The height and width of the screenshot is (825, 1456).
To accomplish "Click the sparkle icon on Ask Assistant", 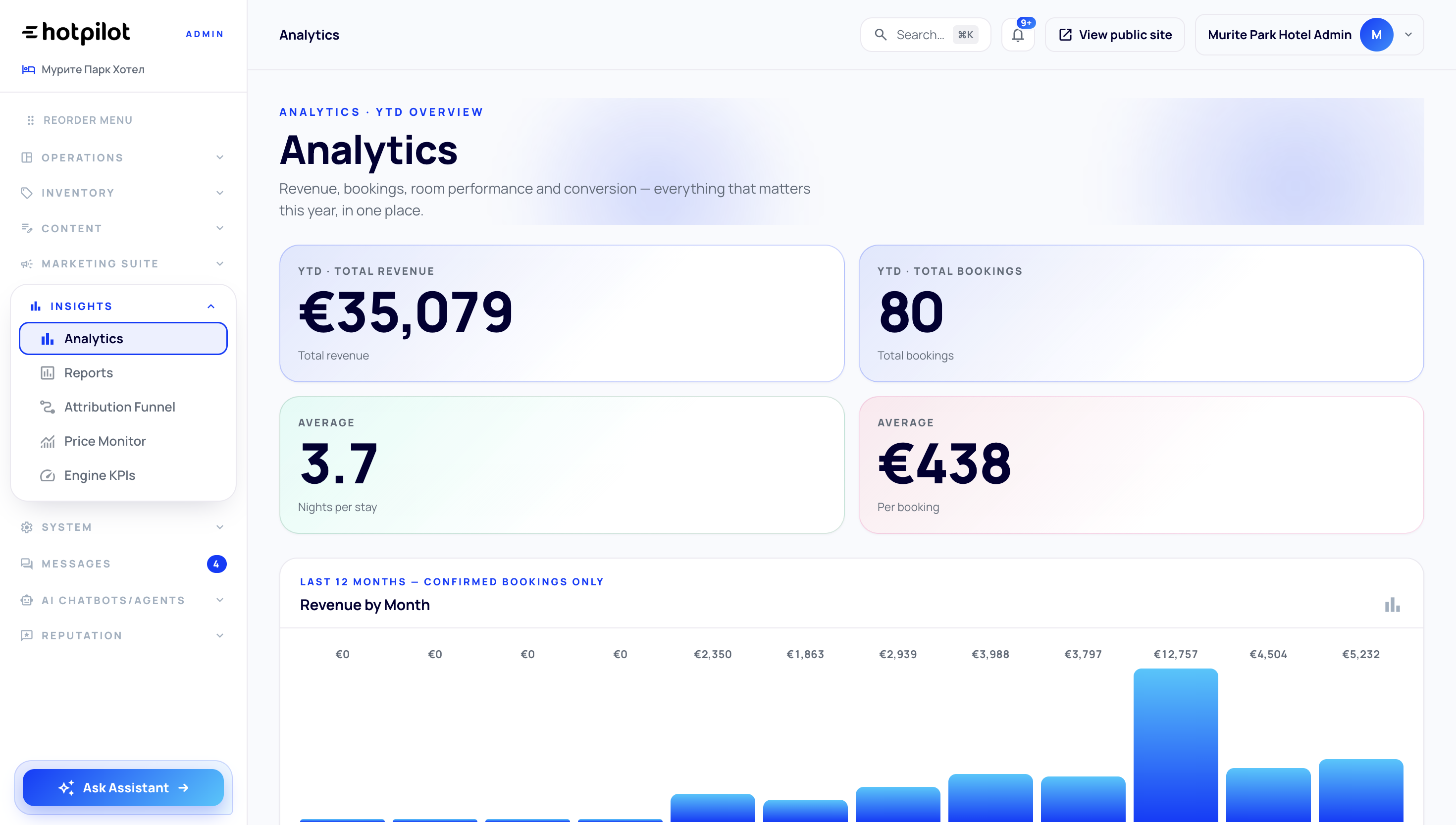I will point(66,787).
